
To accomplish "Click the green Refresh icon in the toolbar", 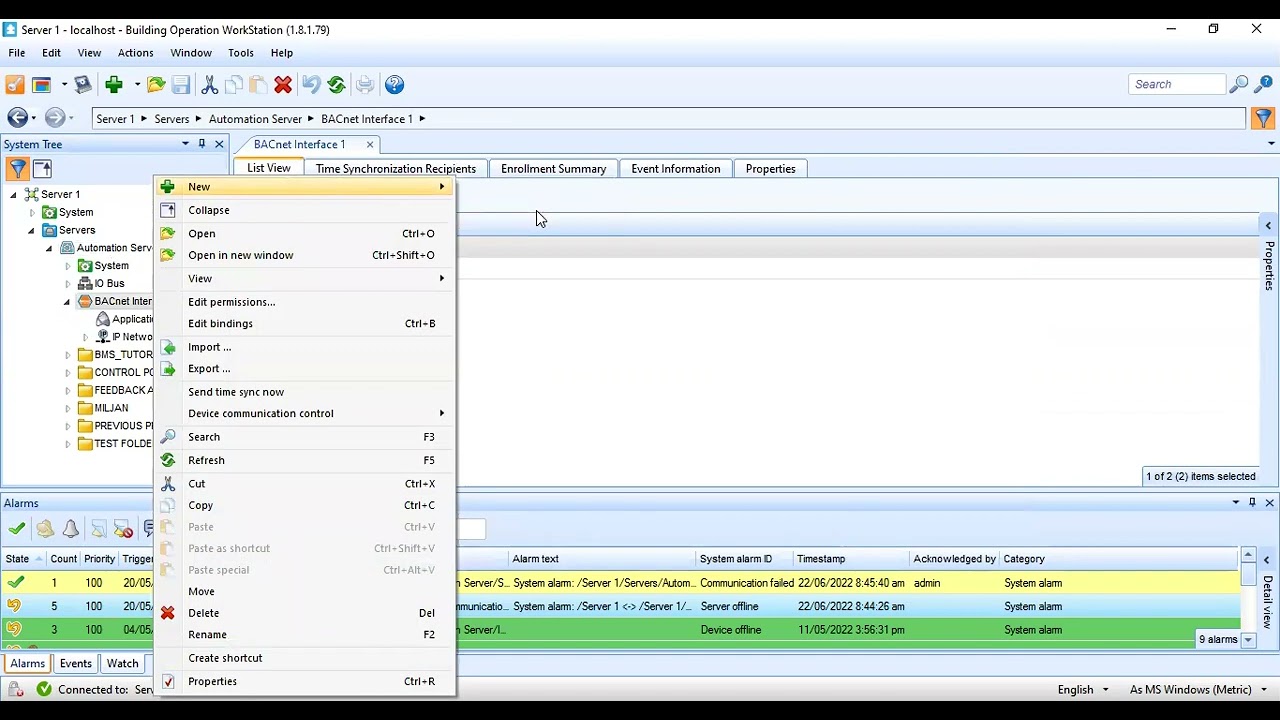I will pos(337,85).
